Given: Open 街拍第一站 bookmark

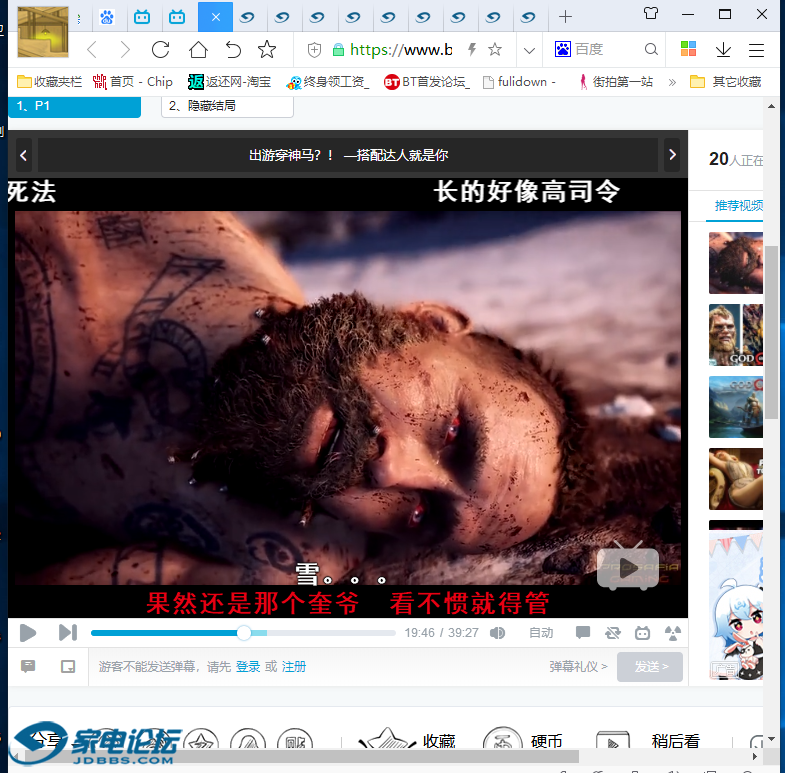Looking at the screenshot, I should pos(616,82).
